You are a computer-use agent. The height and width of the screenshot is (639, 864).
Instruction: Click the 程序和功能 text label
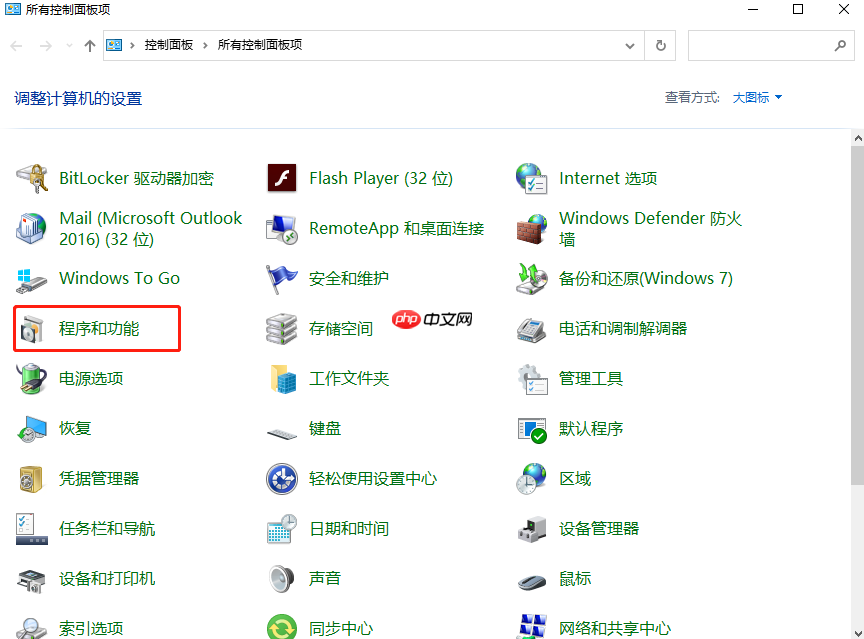coord(99,329)
